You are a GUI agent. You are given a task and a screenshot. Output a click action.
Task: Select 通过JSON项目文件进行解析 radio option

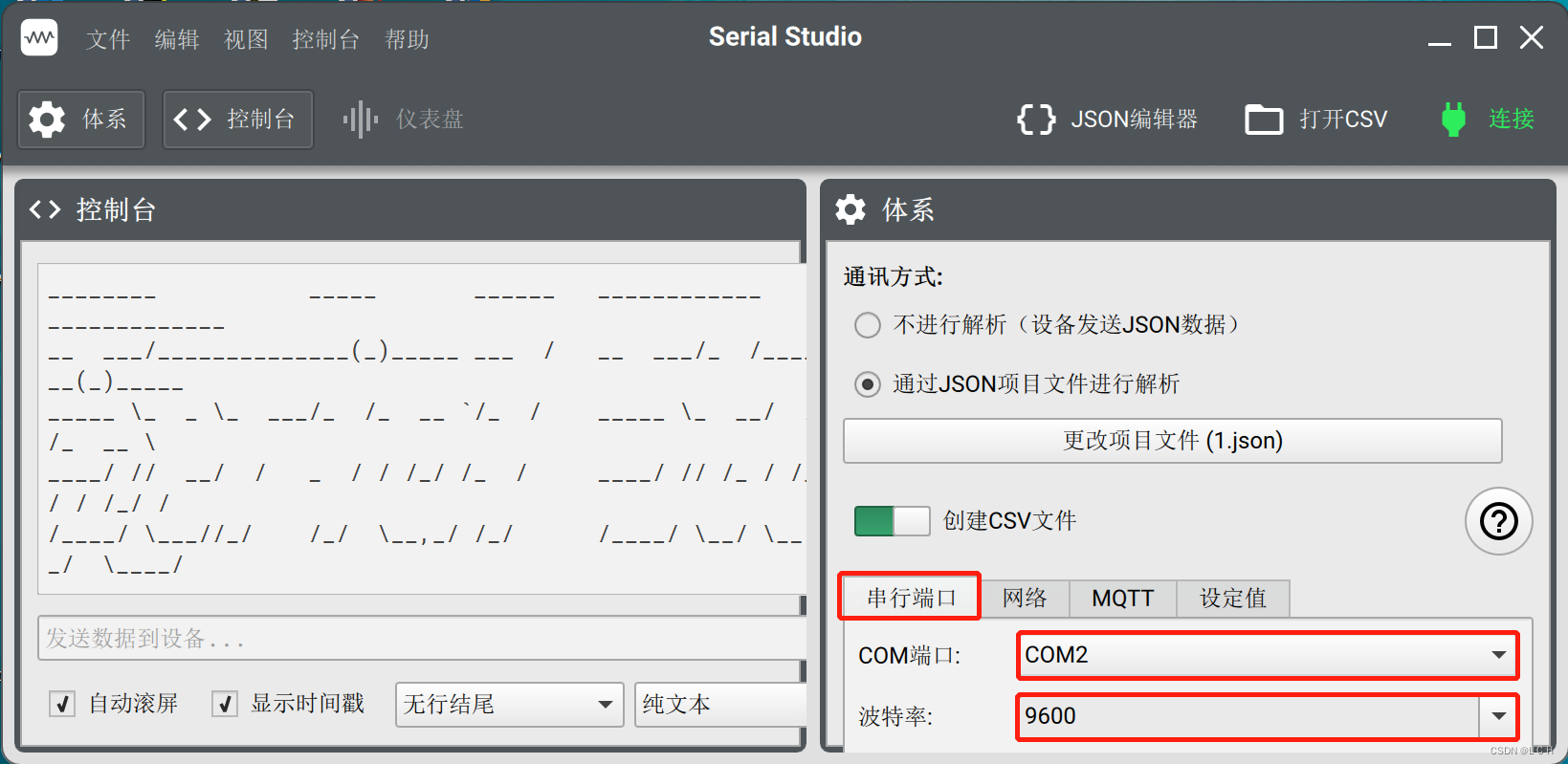point(868,384)
